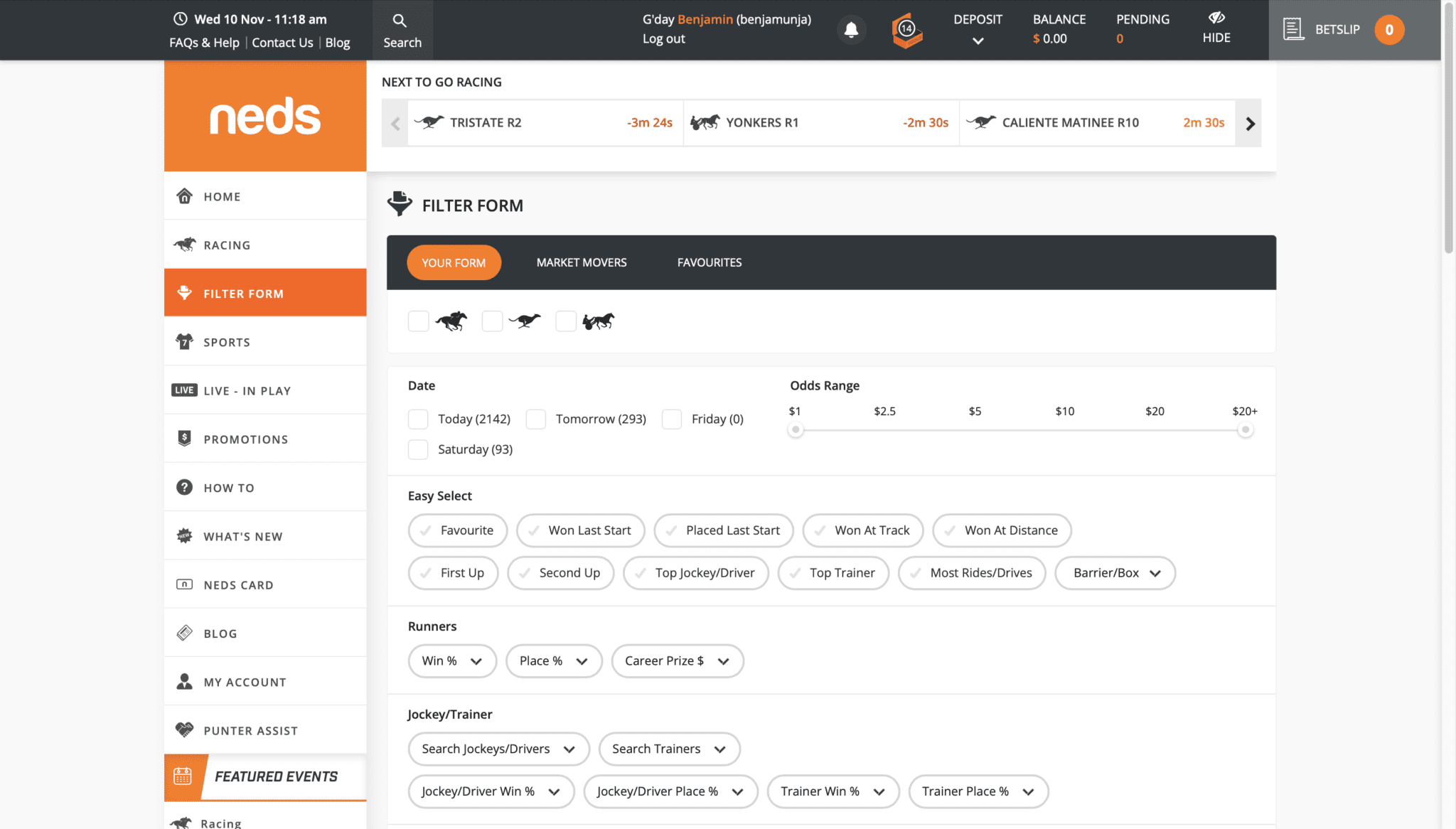Tick the greyhound racing checkbox
This screenshot has width=1456, height=829.
coord(492,321)
